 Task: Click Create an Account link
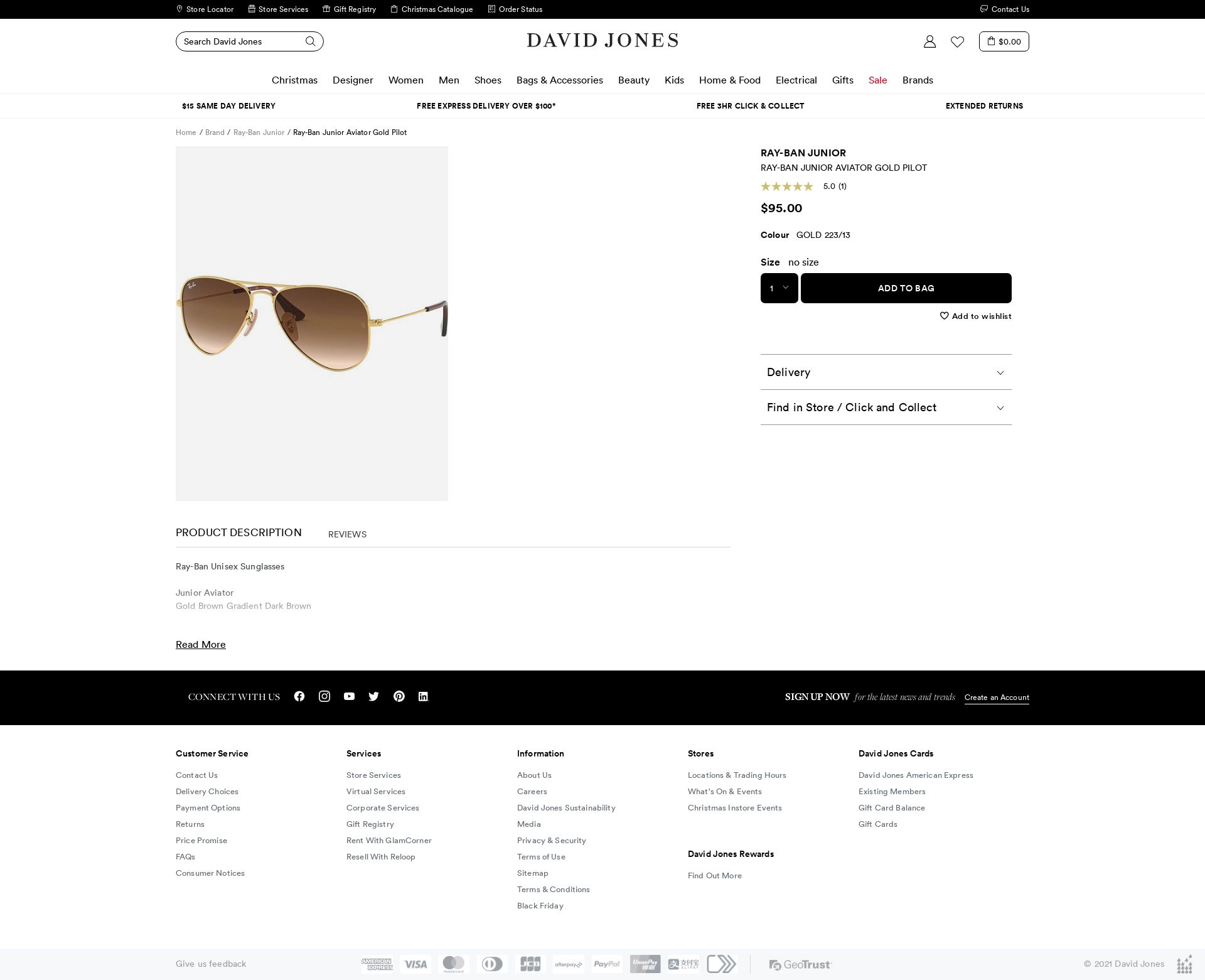(997, 697)
